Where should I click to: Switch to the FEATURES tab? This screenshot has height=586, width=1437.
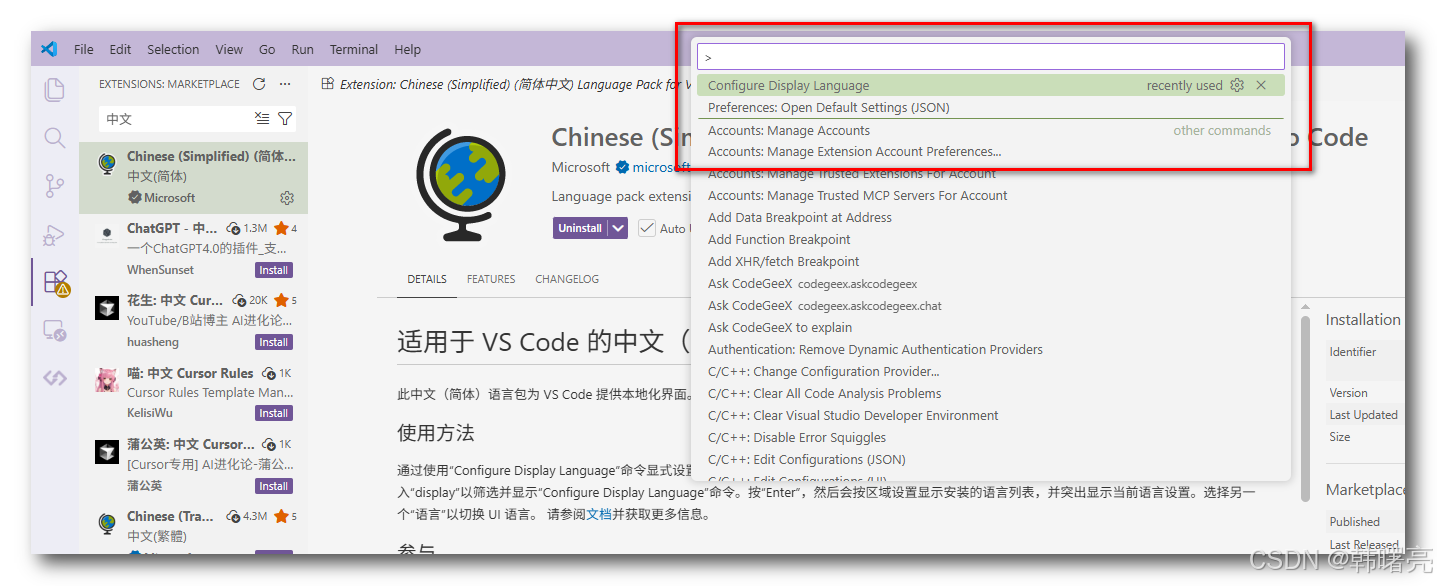pos(491,279)
